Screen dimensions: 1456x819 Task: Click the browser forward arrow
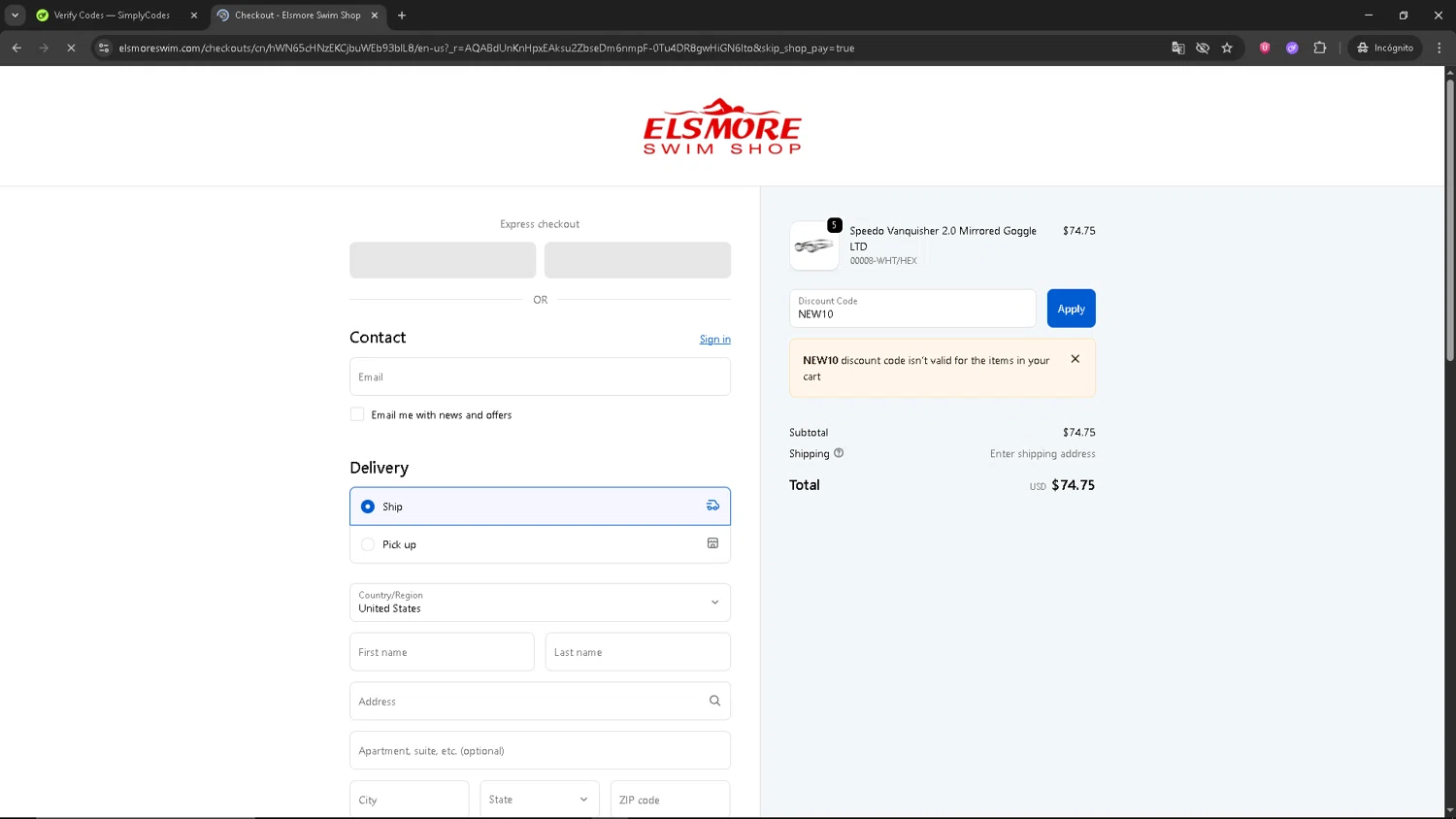44,48
